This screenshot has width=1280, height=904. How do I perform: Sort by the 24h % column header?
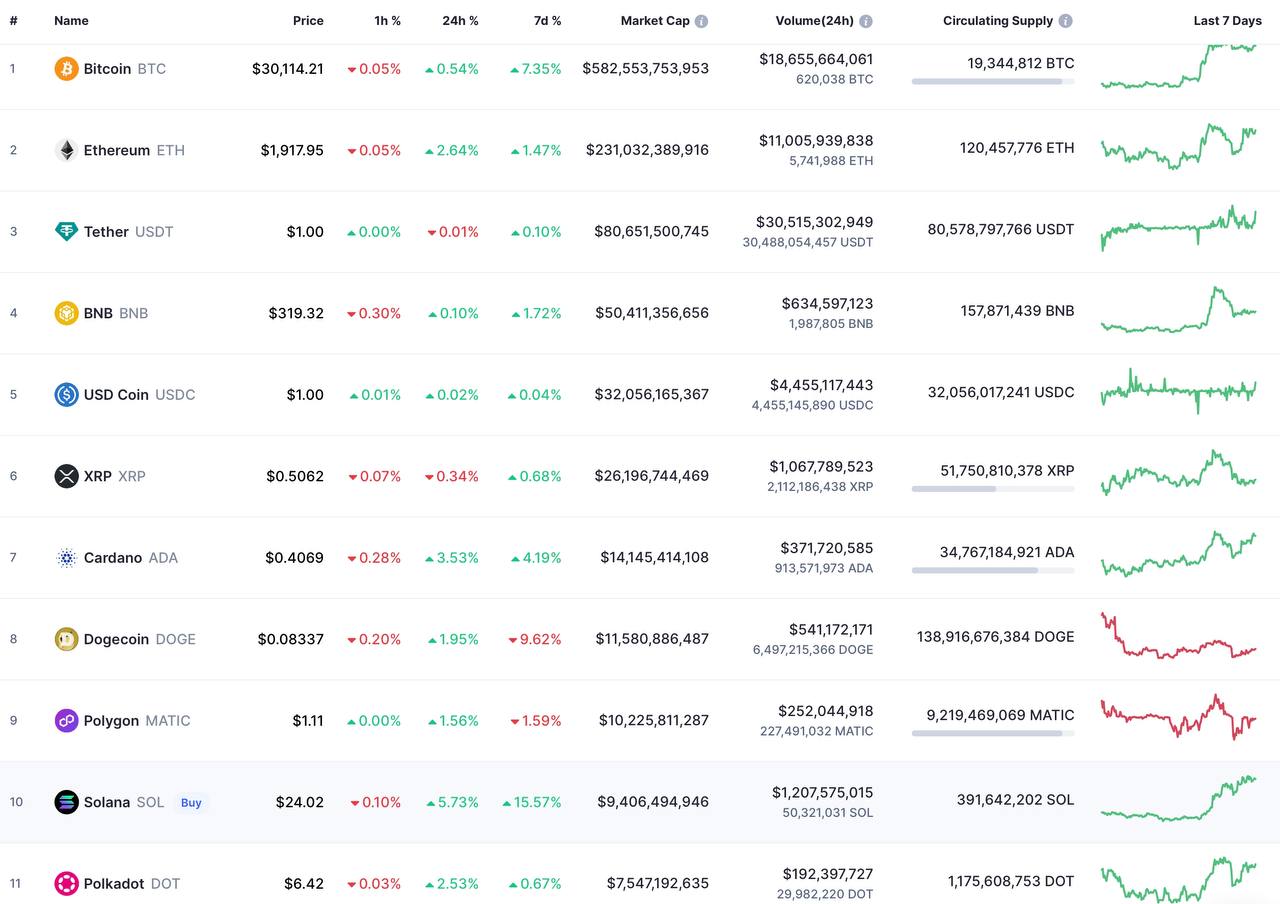(x=460, y=21)
